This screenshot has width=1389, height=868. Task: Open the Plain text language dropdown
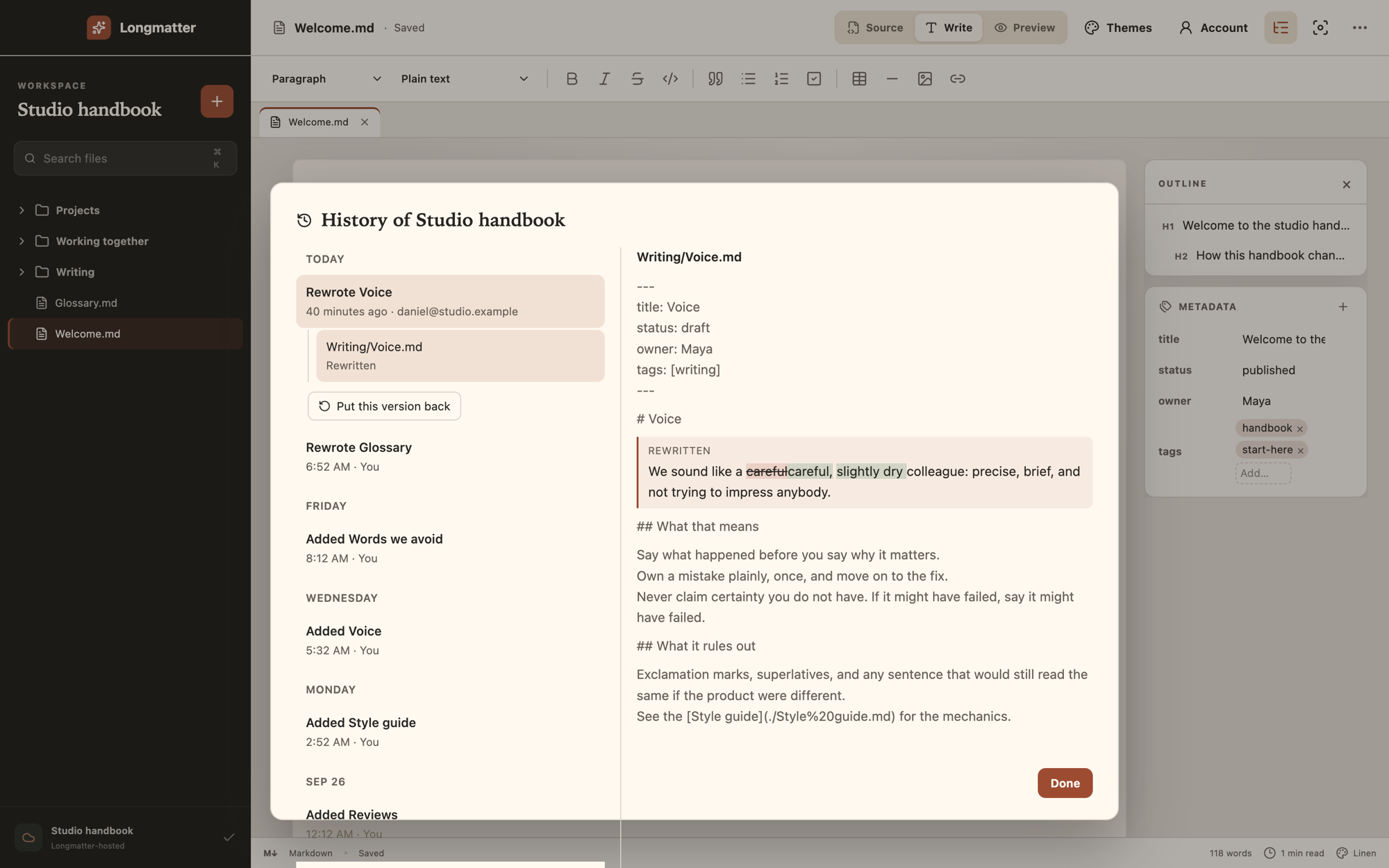465,78
